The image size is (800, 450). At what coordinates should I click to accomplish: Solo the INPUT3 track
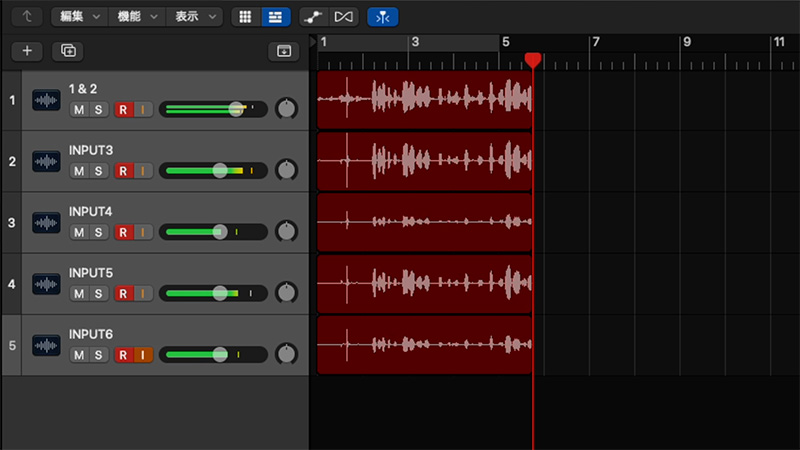98,171
